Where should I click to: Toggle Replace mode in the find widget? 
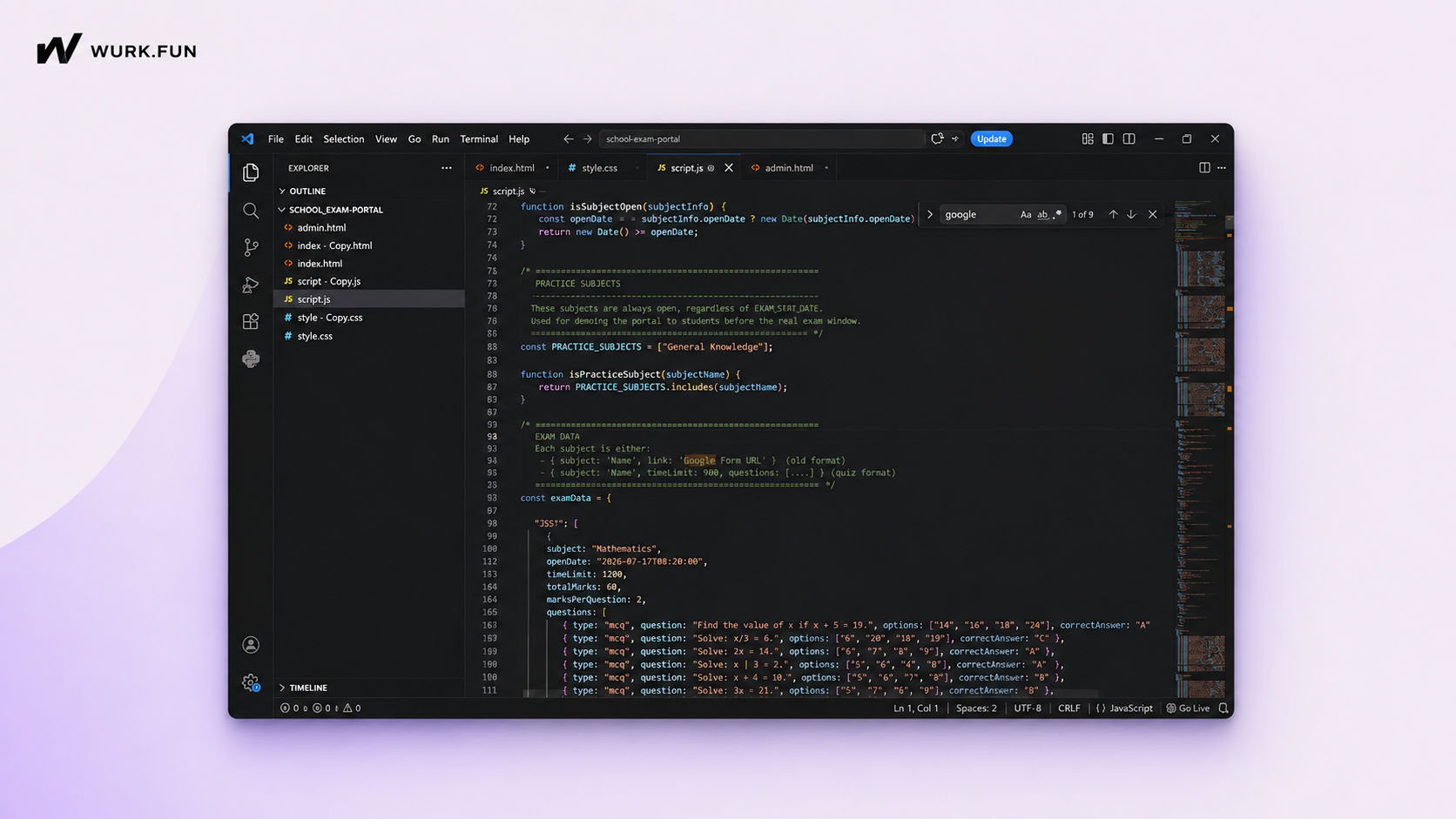click(929, 215)
